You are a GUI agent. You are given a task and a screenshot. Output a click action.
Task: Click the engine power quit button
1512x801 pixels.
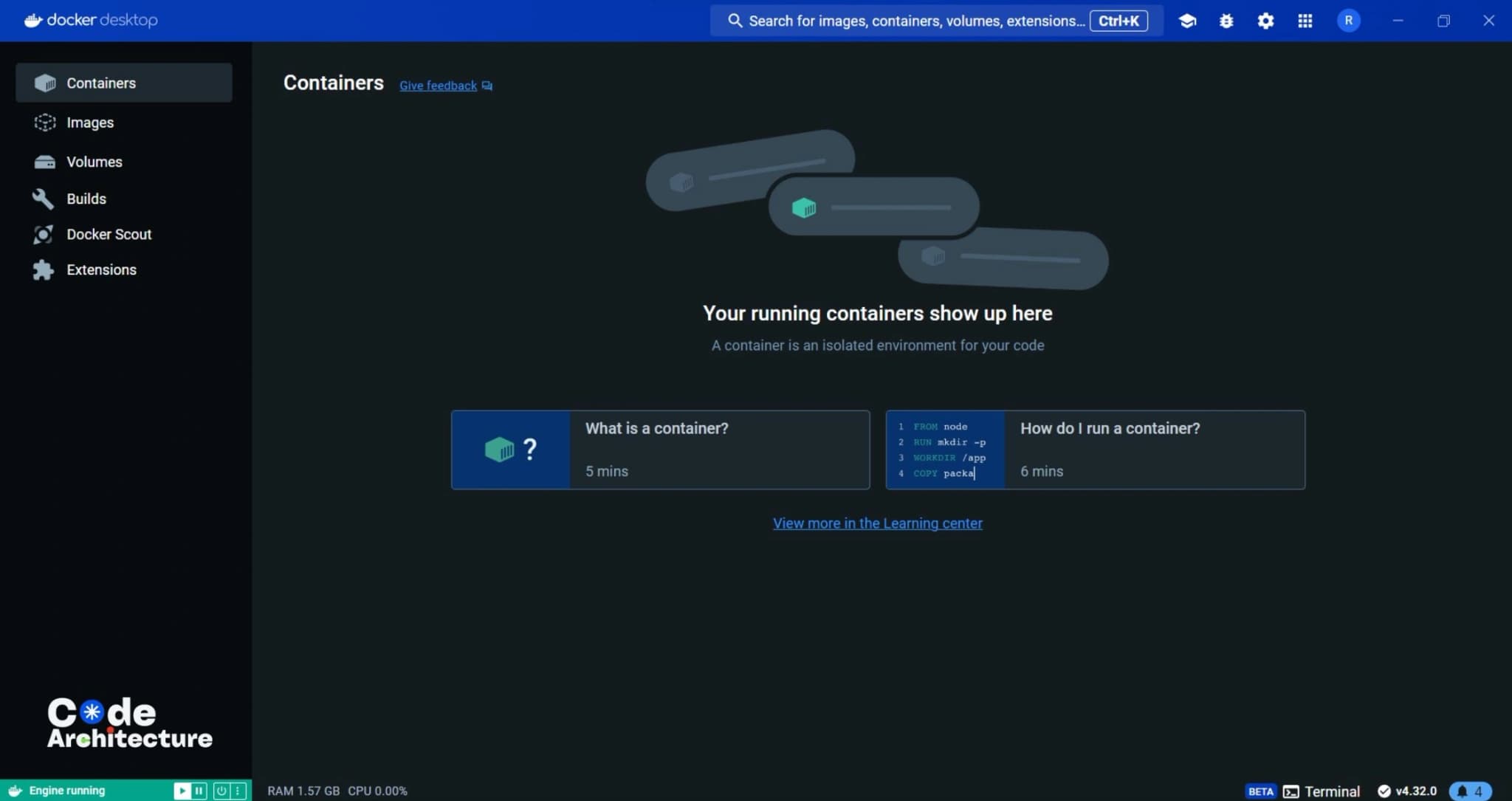[221, 791]
